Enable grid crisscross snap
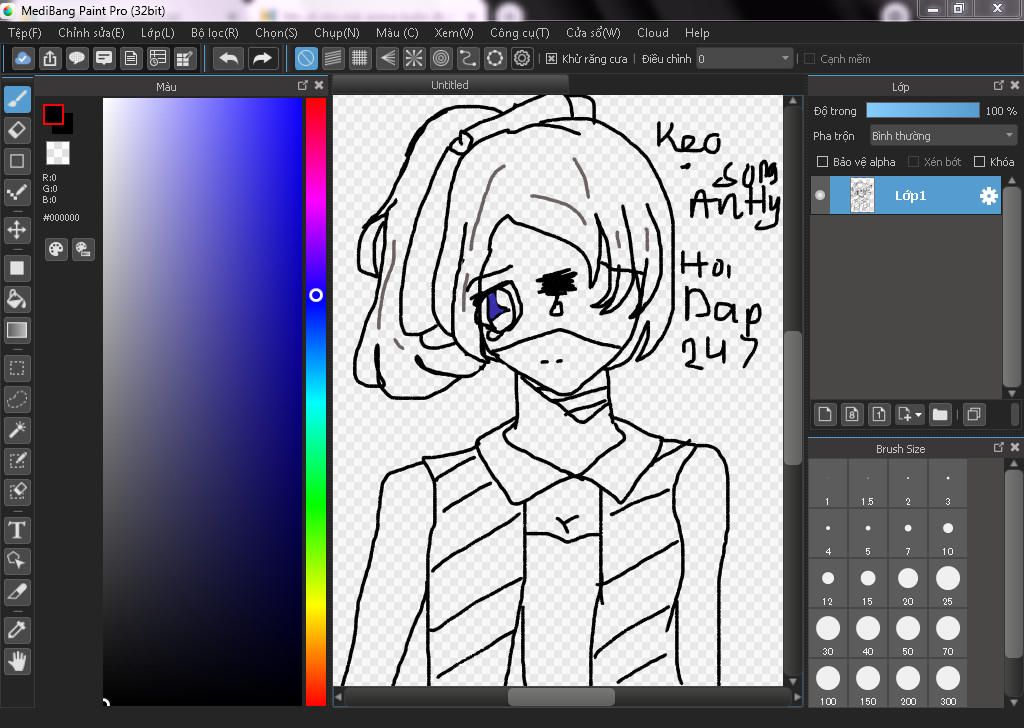The image size is (1024, 728). point(360,59)
